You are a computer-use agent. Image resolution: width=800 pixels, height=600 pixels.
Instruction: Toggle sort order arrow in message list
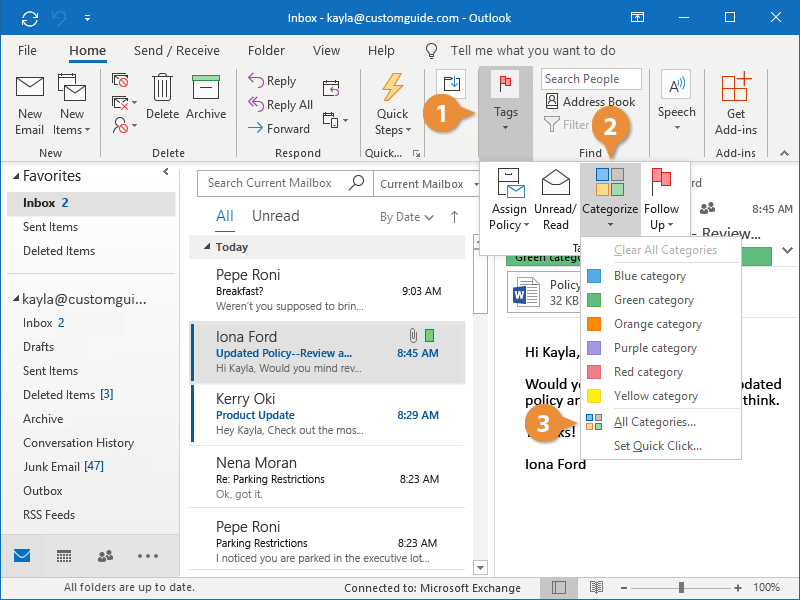pos(454,216)
